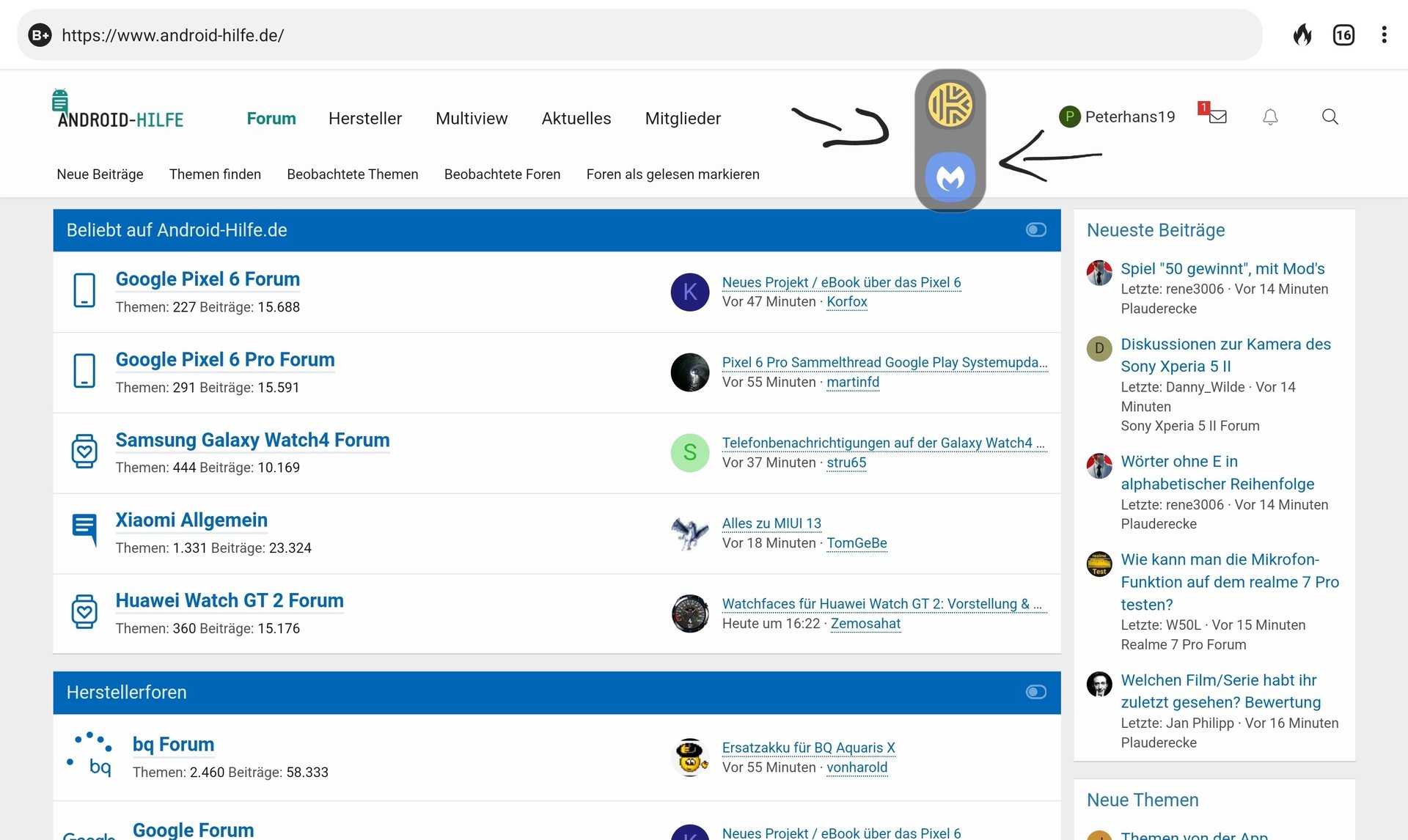The height and width of the screenshot is (840, 1408).
Task: Open Diskussionen zur Kamera des Sony Xperia 5 II
Action: (x=1225, y=355)
